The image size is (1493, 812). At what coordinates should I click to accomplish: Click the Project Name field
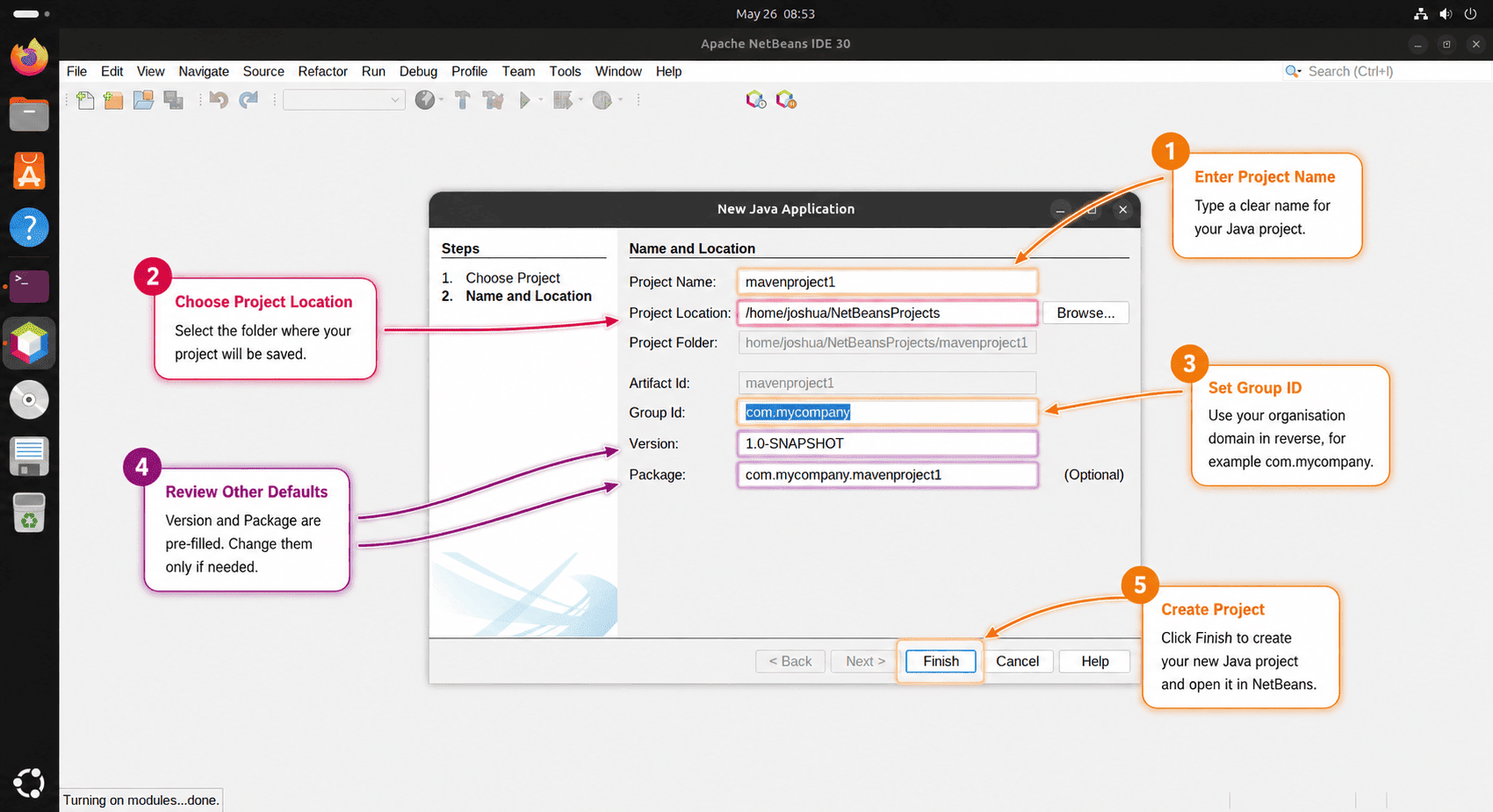pyautogui.click(x=887, y=282)
